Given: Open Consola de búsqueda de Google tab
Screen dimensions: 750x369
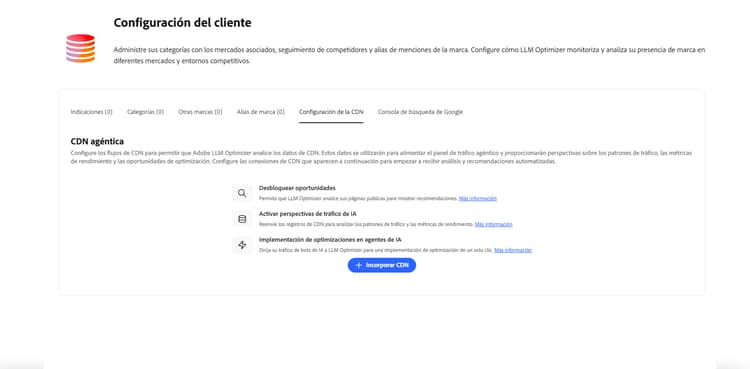Looking at the screenshot, I should click(420, 112).
